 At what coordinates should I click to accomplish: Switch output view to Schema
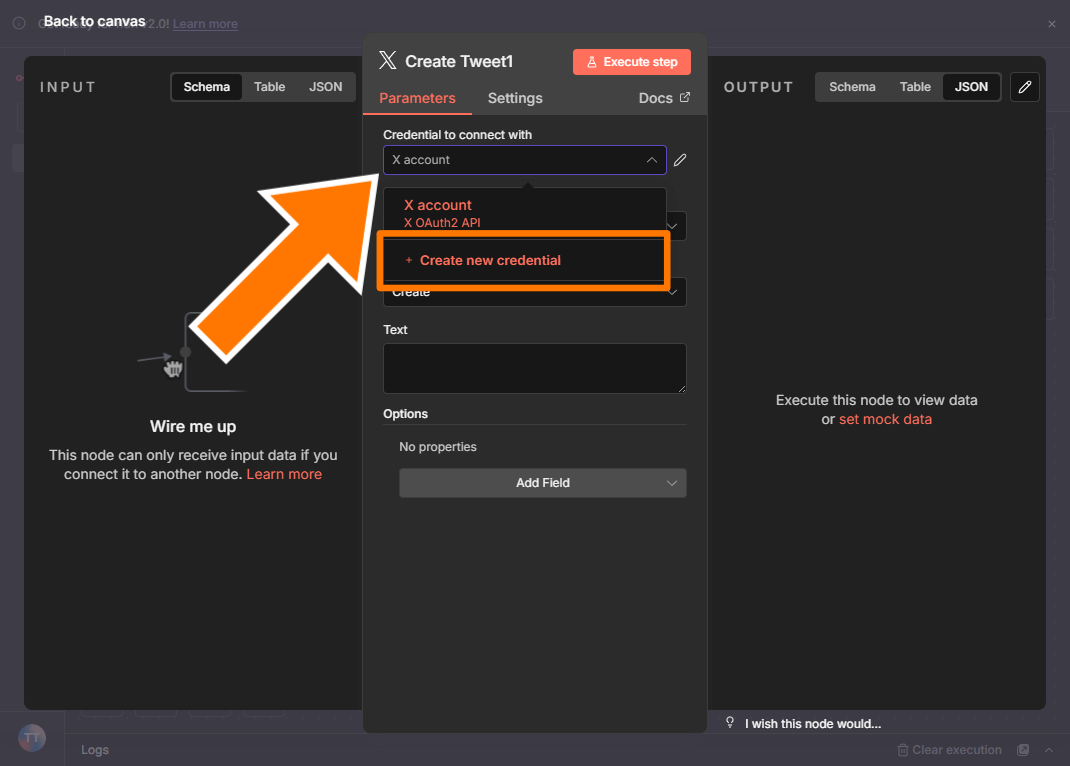tap(852, 87)
